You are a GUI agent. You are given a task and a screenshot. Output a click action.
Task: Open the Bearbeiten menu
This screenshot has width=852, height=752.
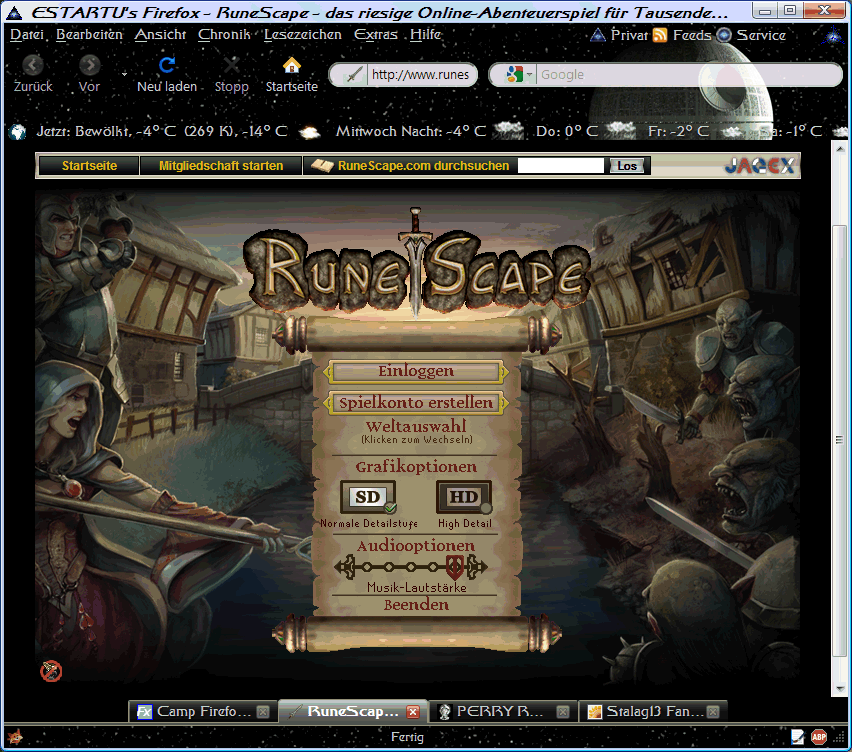pos(90,35)
